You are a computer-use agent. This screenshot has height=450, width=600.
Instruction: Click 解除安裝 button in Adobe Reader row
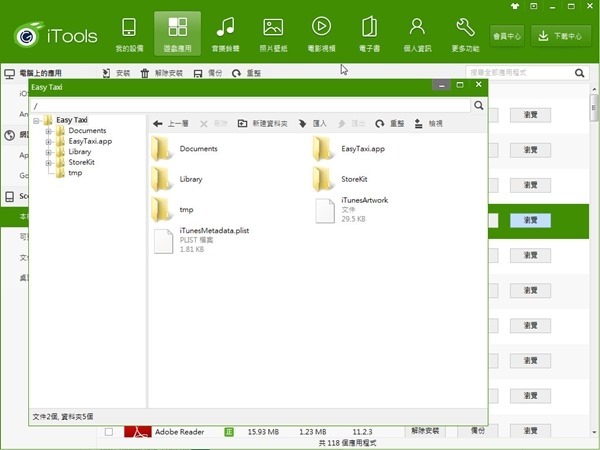pos(427,431)
